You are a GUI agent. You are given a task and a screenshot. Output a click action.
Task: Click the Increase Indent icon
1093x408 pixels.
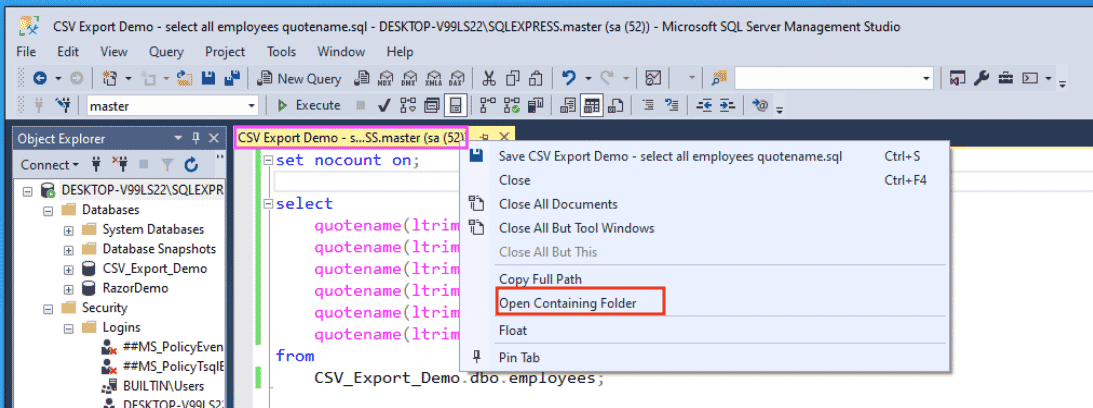pos(727,105)
